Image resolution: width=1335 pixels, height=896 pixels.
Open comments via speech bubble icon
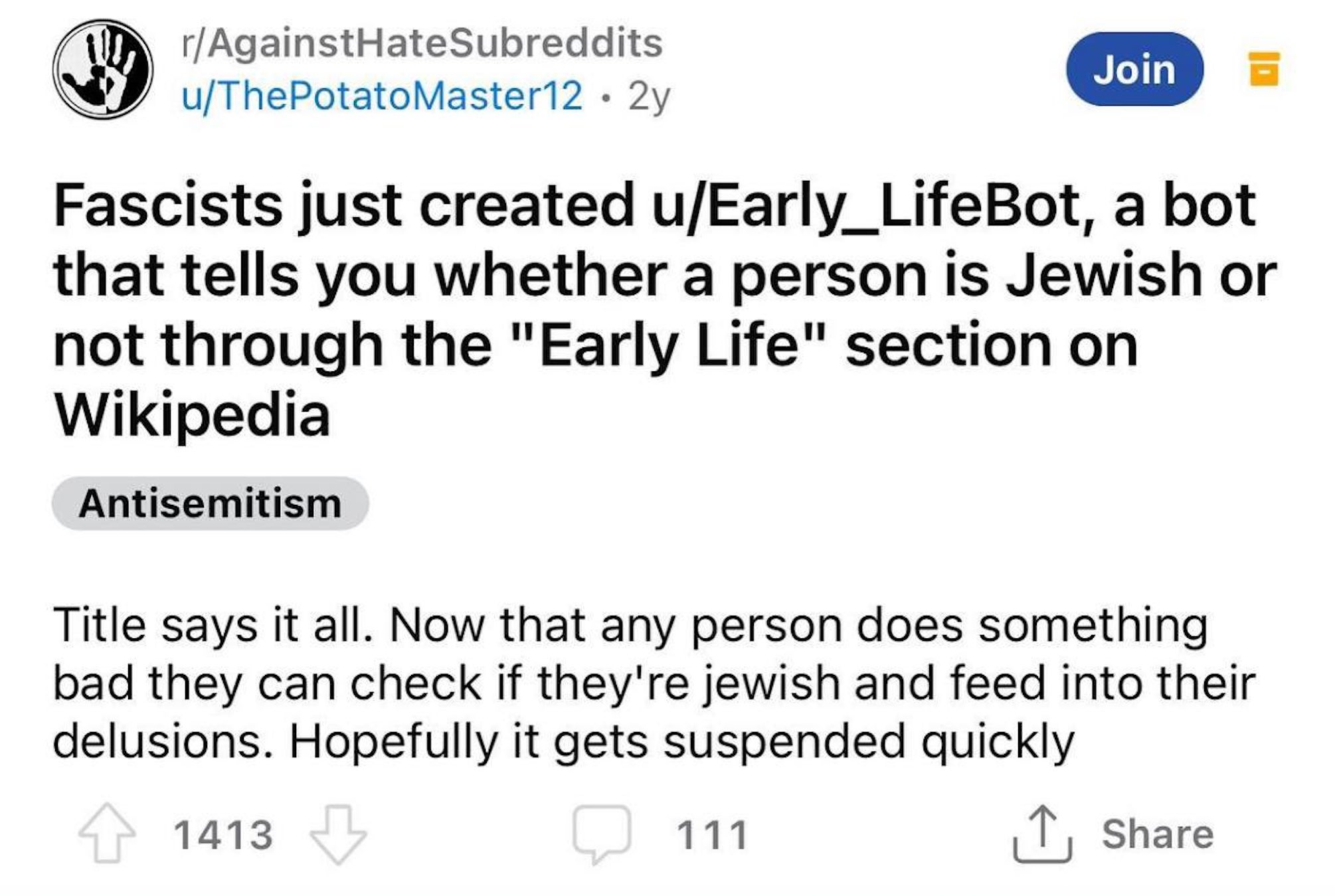click(x=602, y=834)
